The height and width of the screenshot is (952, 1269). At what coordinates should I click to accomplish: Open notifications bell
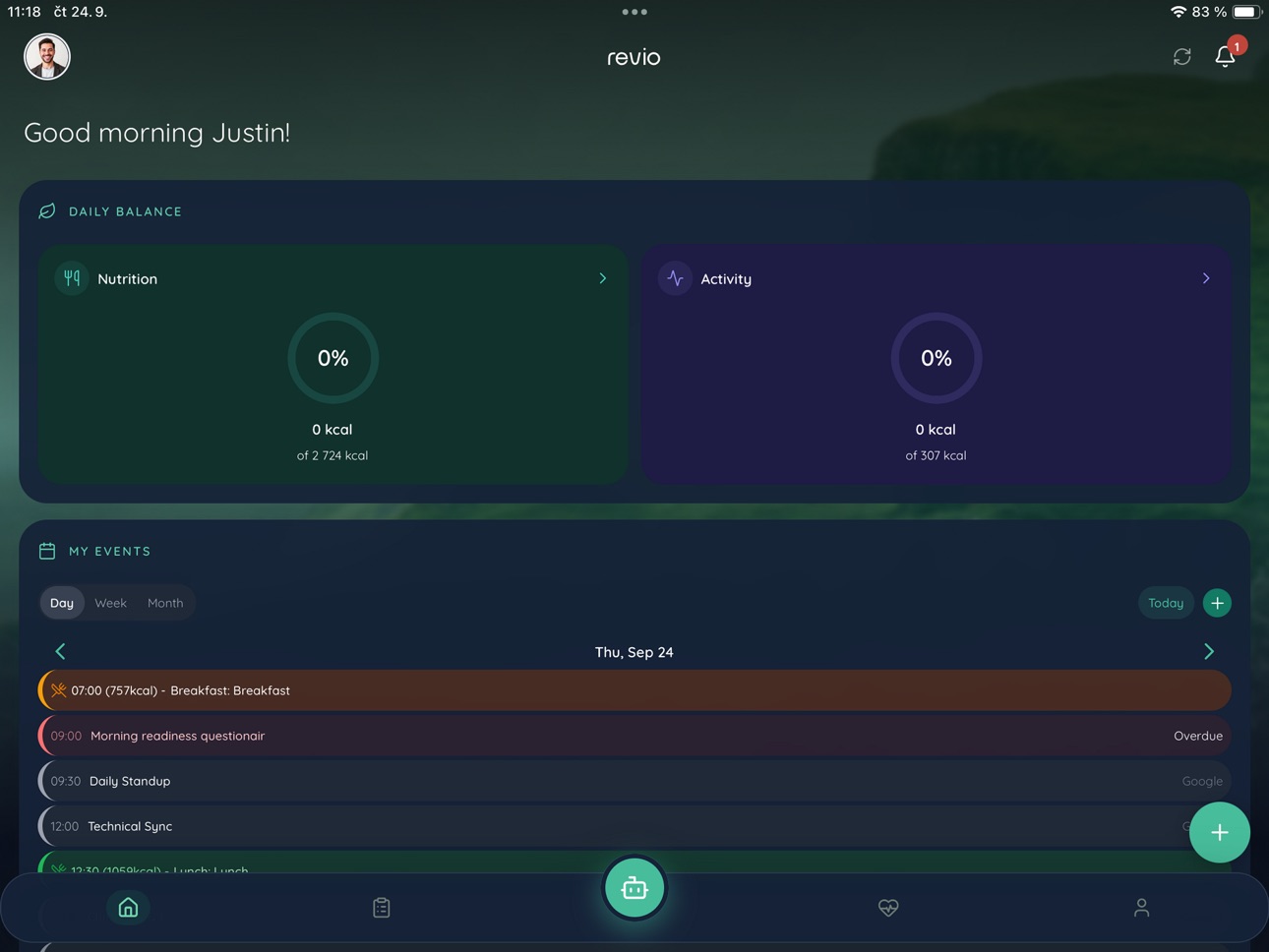1226,56
